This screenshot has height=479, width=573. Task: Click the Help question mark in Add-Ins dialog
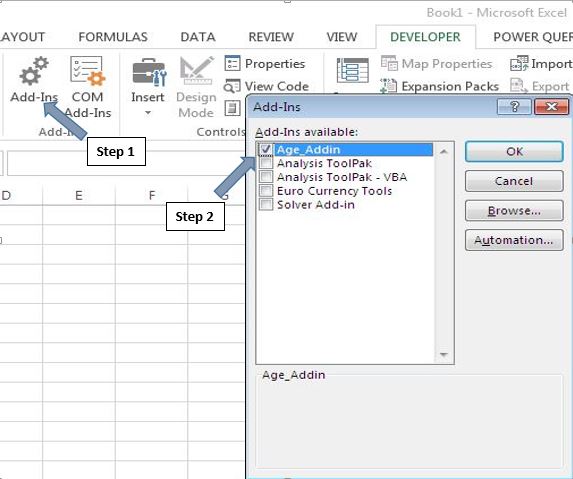tap(514, 107)
